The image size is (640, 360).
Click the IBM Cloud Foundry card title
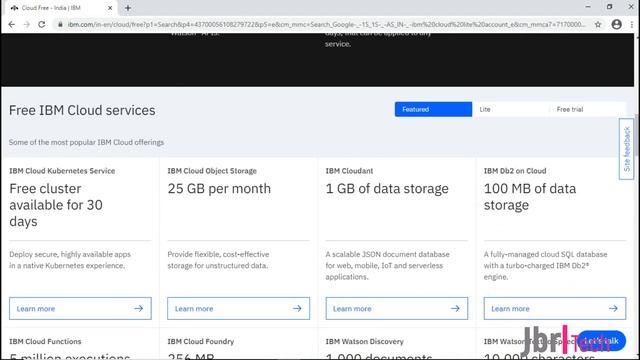[200, 341]
